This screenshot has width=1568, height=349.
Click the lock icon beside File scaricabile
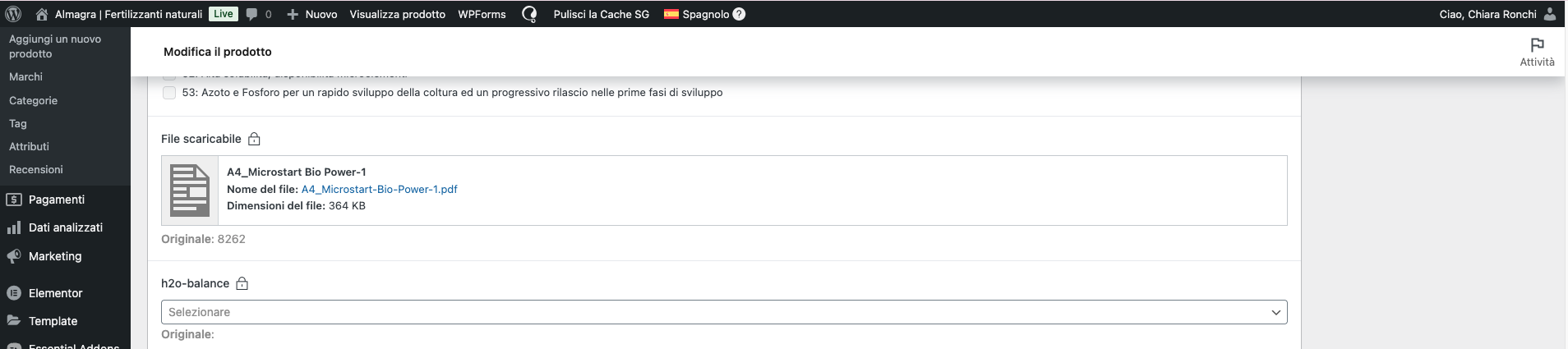(x=254, y=139)
